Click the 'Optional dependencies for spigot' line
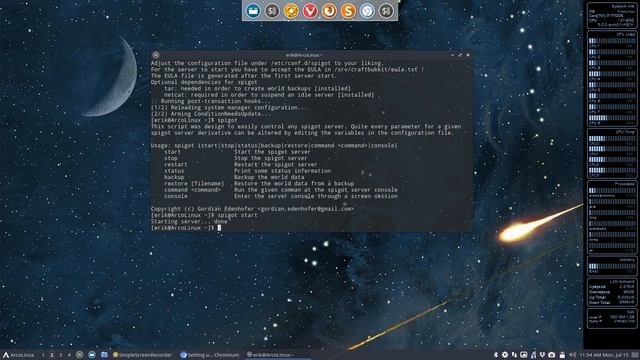This screenshot has height=360, width=640. 204,82
